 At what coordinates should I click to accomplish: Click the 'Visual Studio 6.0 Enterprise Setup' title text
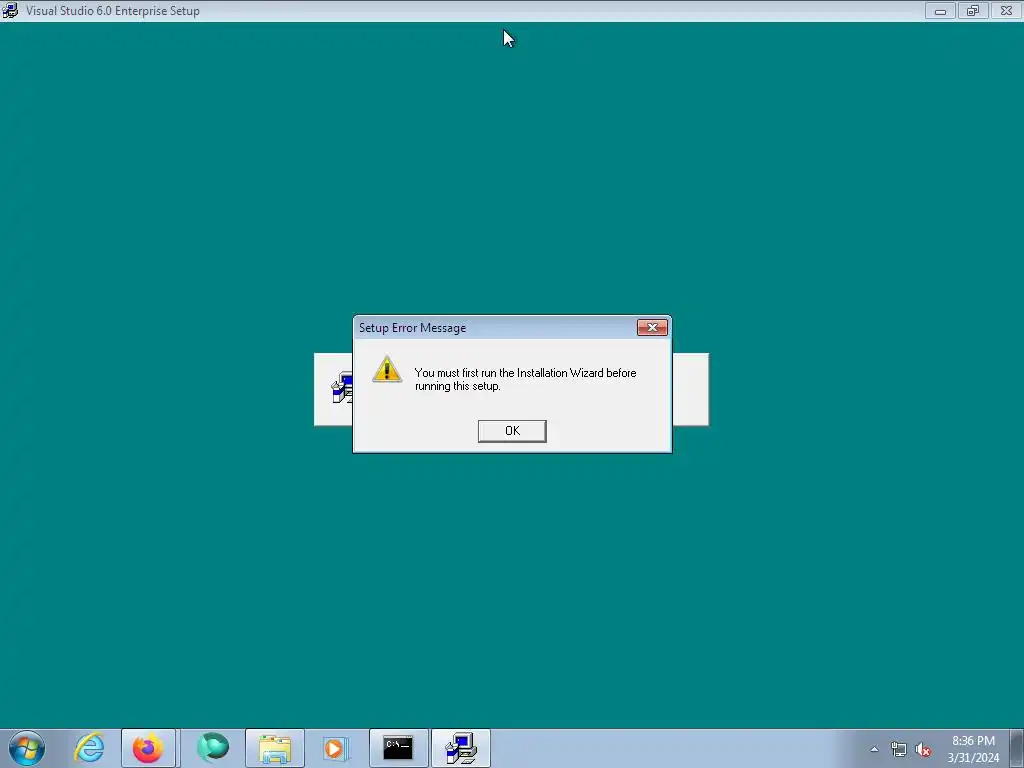tap(112, 11)
